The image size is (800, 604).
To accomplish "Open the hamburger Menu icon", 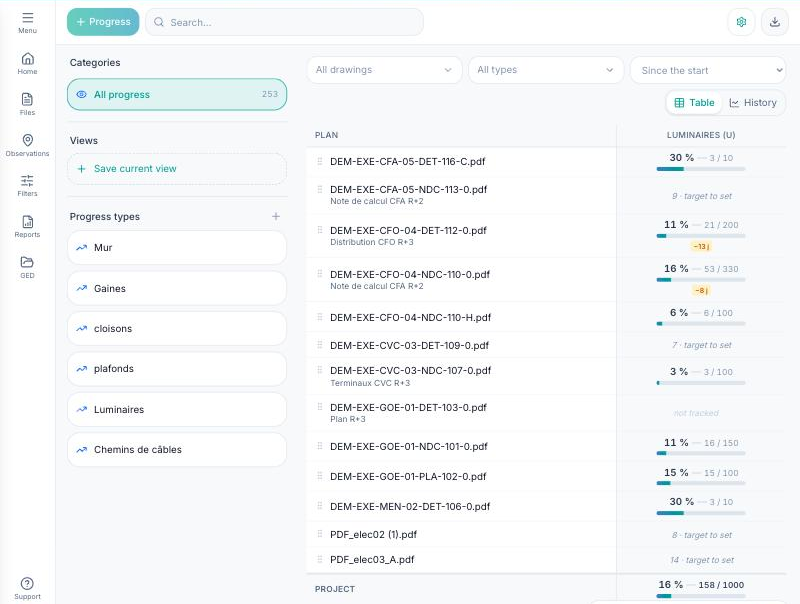I will 28,18.
